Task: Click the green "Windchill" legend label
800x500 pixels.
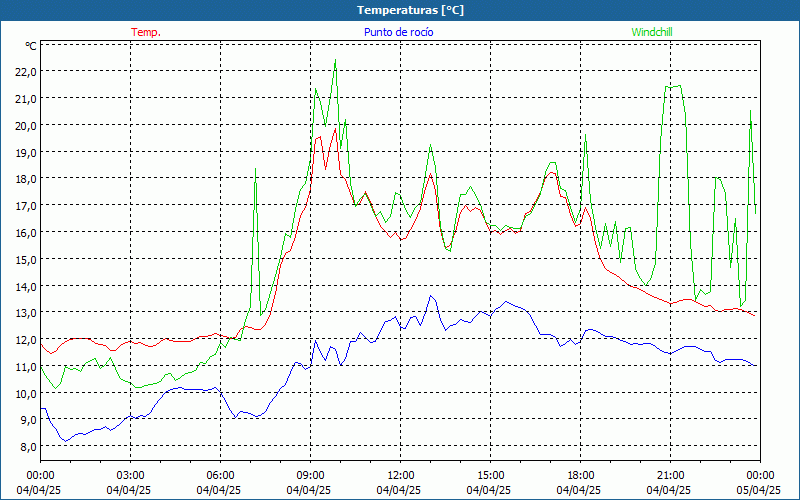Action: (652, 32)
